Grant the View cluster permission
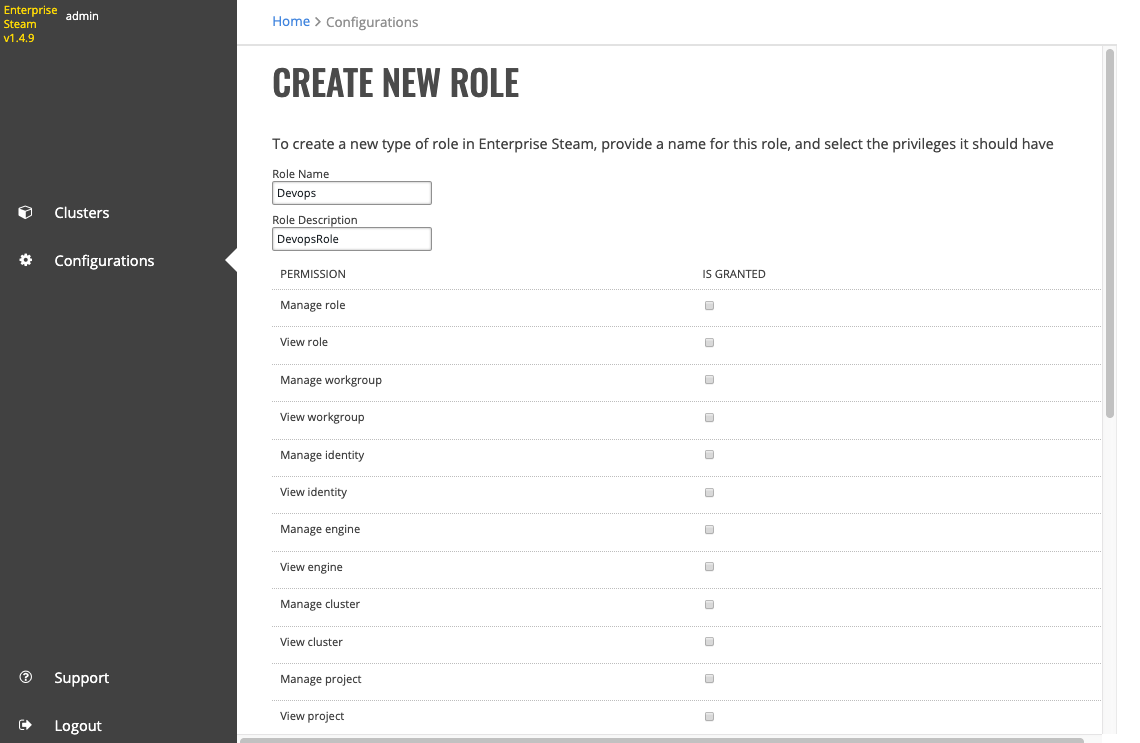The image size is (1140, 743). pos(709,641)
